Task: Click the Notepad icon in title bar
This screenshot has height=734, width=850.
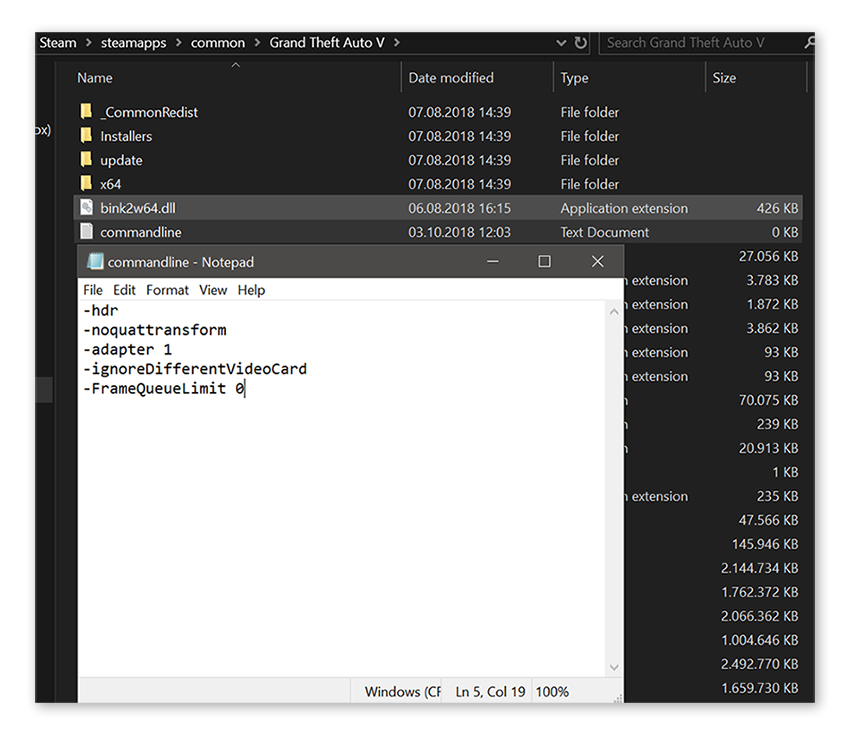Action: point(95,262)
